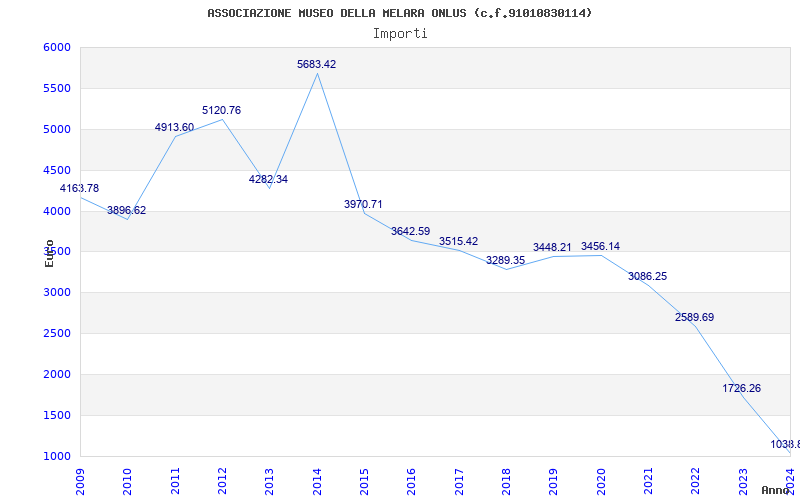Select the 2015 year tick label
800x500 pixels.
click(364, 482)
